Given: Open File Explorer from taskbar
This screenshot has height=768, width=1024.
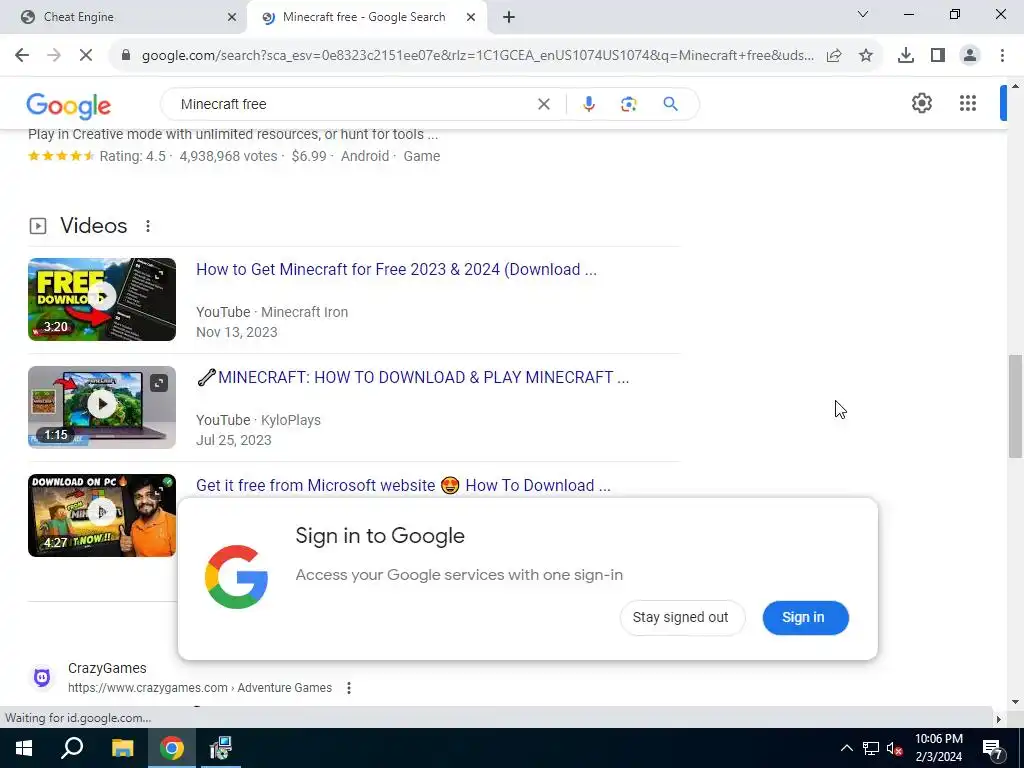Looking at the screenshot, I should click(x=122, y=748).
